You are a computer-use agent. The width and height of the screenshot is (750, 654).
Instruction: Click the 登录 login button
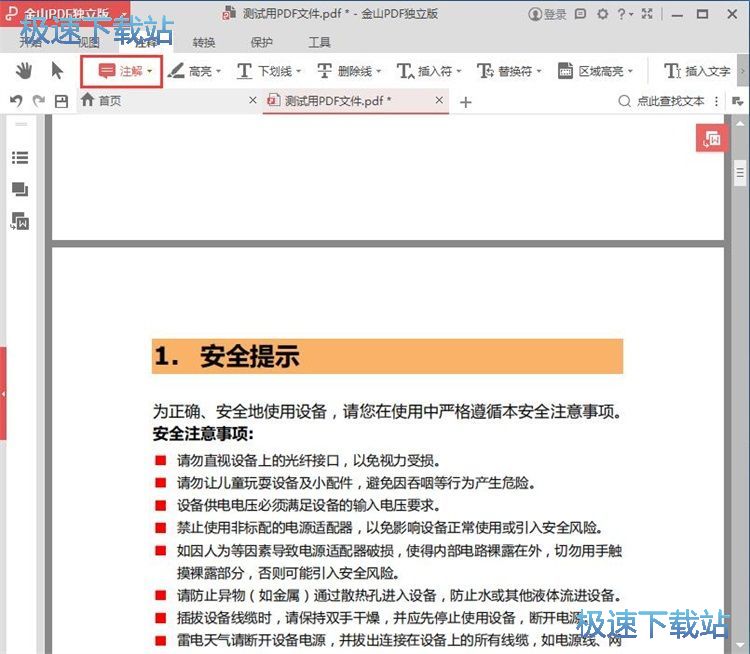point(547,14)
